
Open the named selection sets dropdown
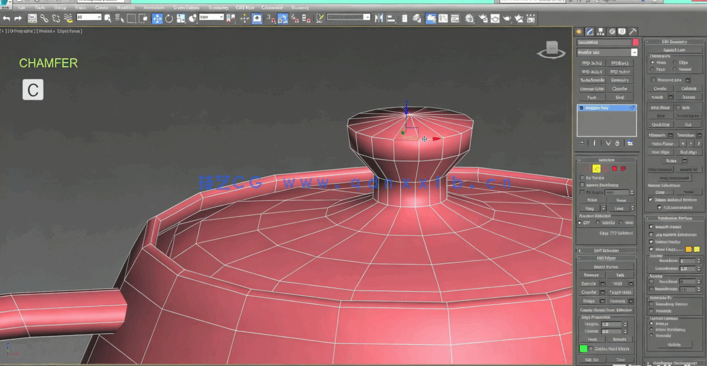point(348,17)
